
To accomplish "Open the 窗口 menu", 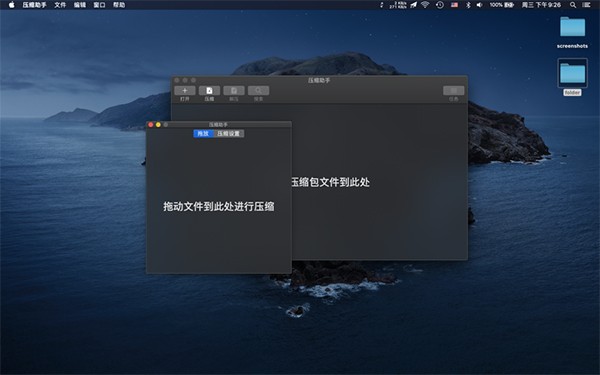I will [99, 5].
